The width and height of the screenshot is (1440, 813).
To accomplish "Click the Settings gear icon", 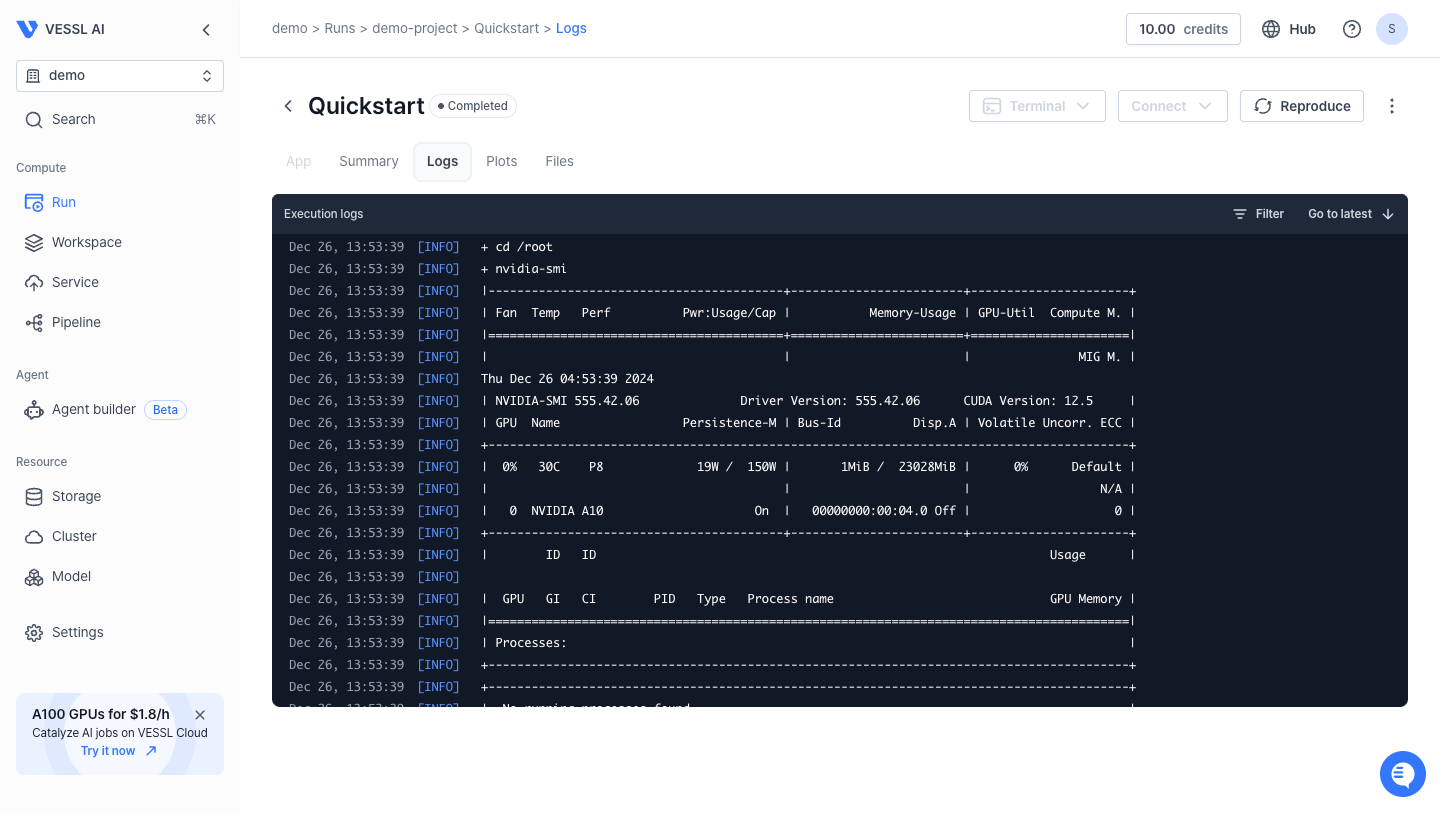I will (34, 632).
